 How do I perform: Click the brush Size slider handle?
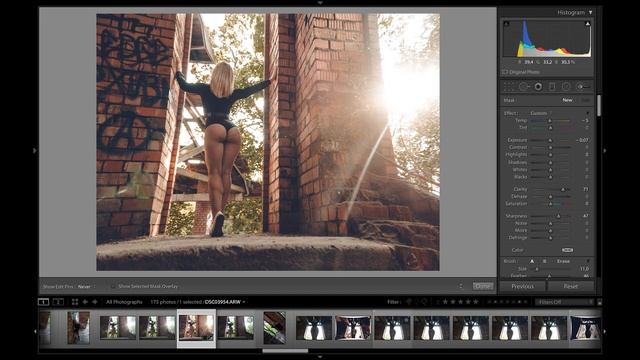point(537,269)
